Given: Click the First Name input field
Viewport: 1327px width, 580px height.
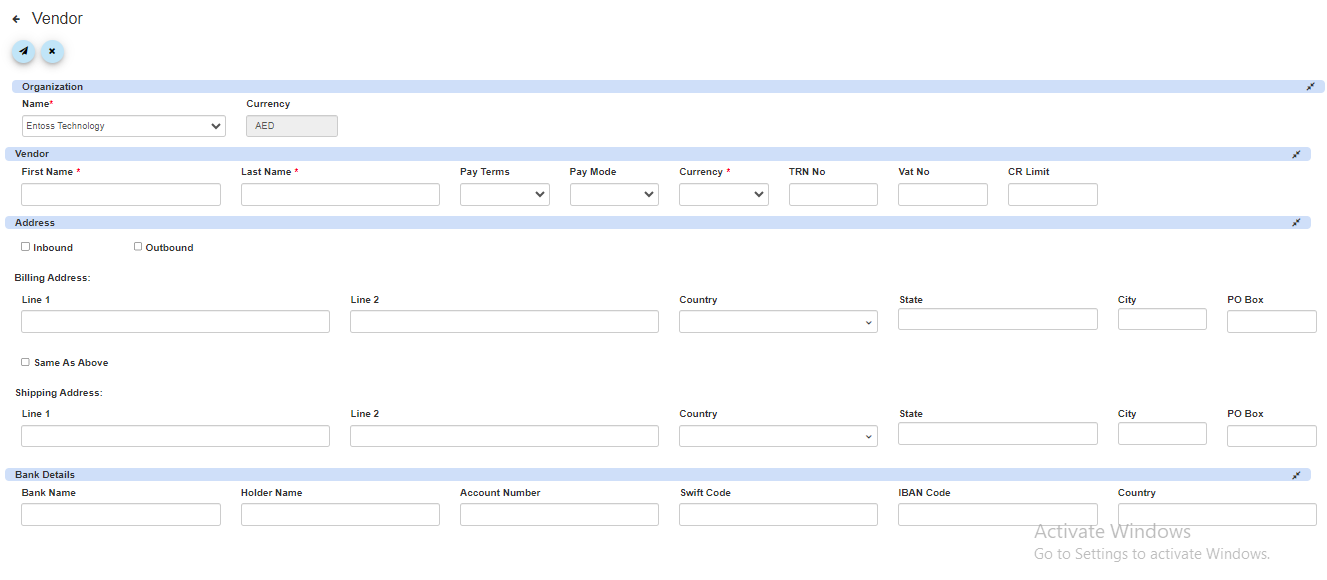Looking at the screenshot, I should pyautogui.click(x=121, y=195).
